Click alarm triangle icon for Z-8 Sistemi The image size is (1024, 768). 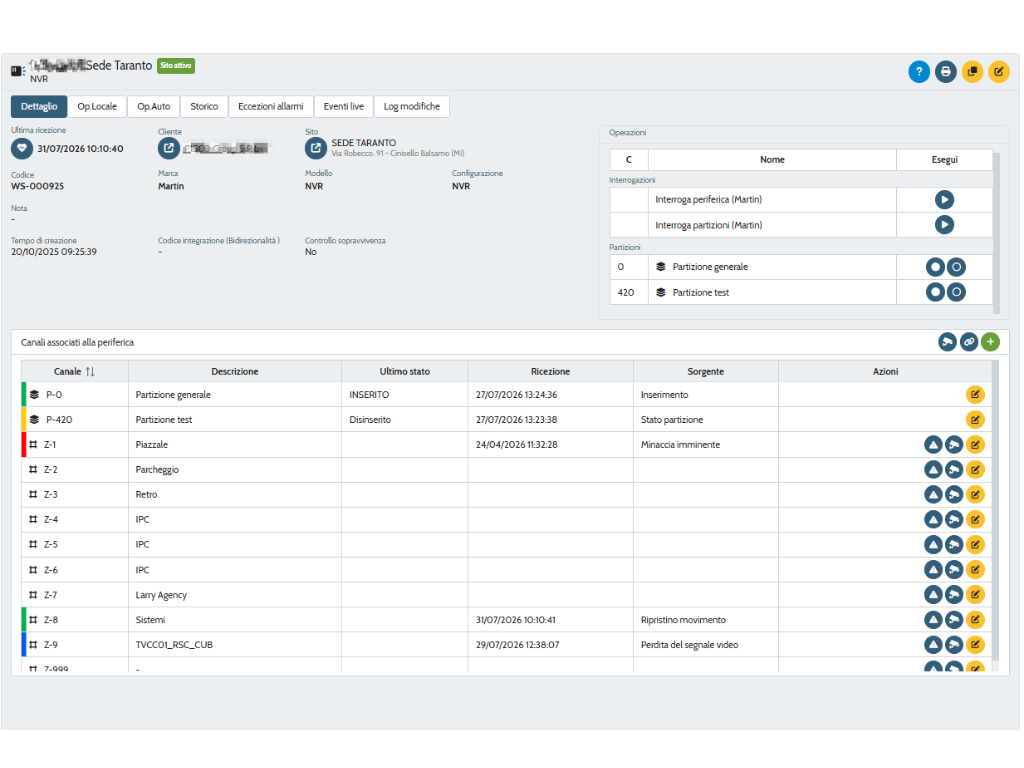[x=933, y=620]
